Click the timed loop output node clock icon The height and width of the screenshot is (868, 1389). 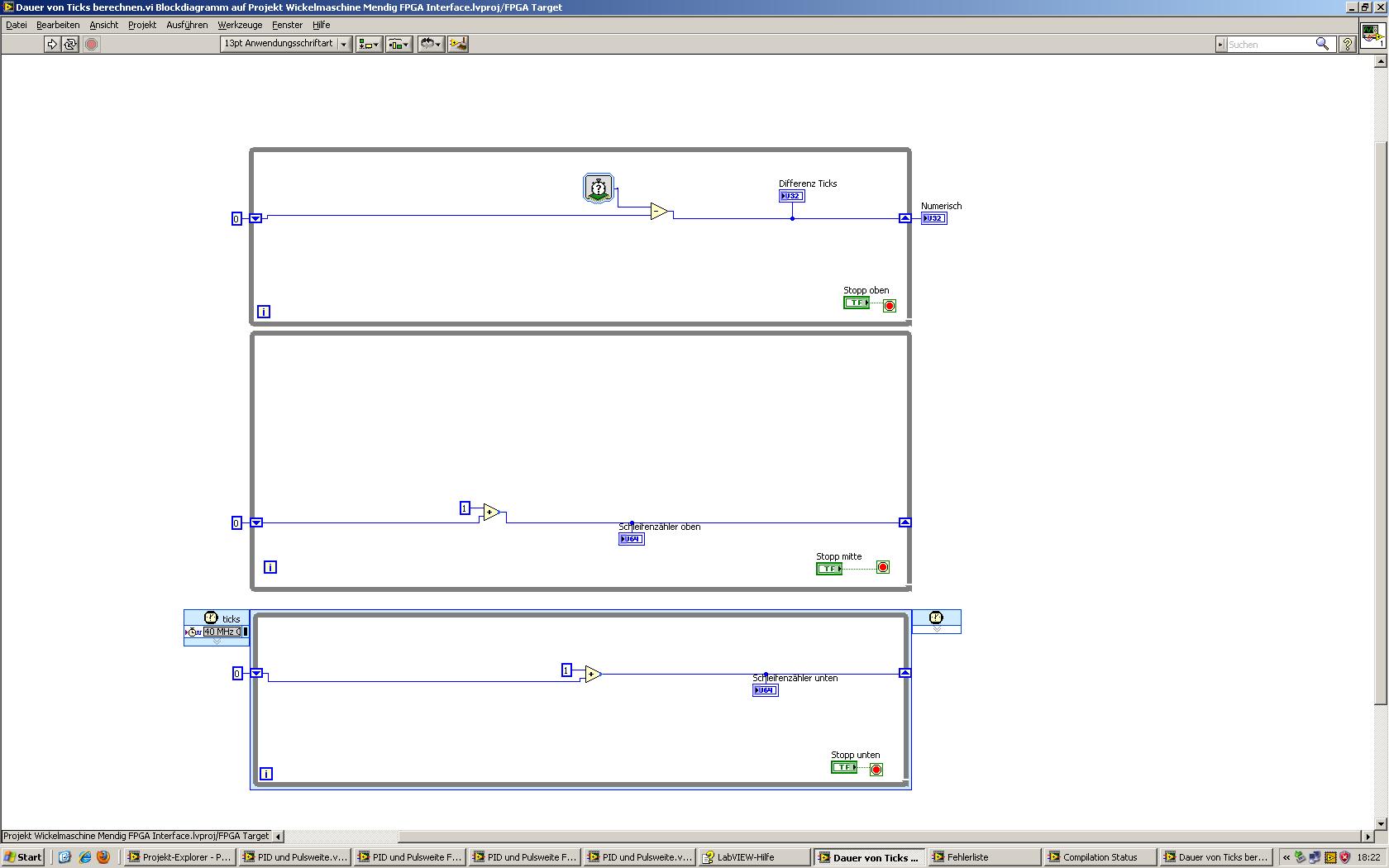point(936,618)
